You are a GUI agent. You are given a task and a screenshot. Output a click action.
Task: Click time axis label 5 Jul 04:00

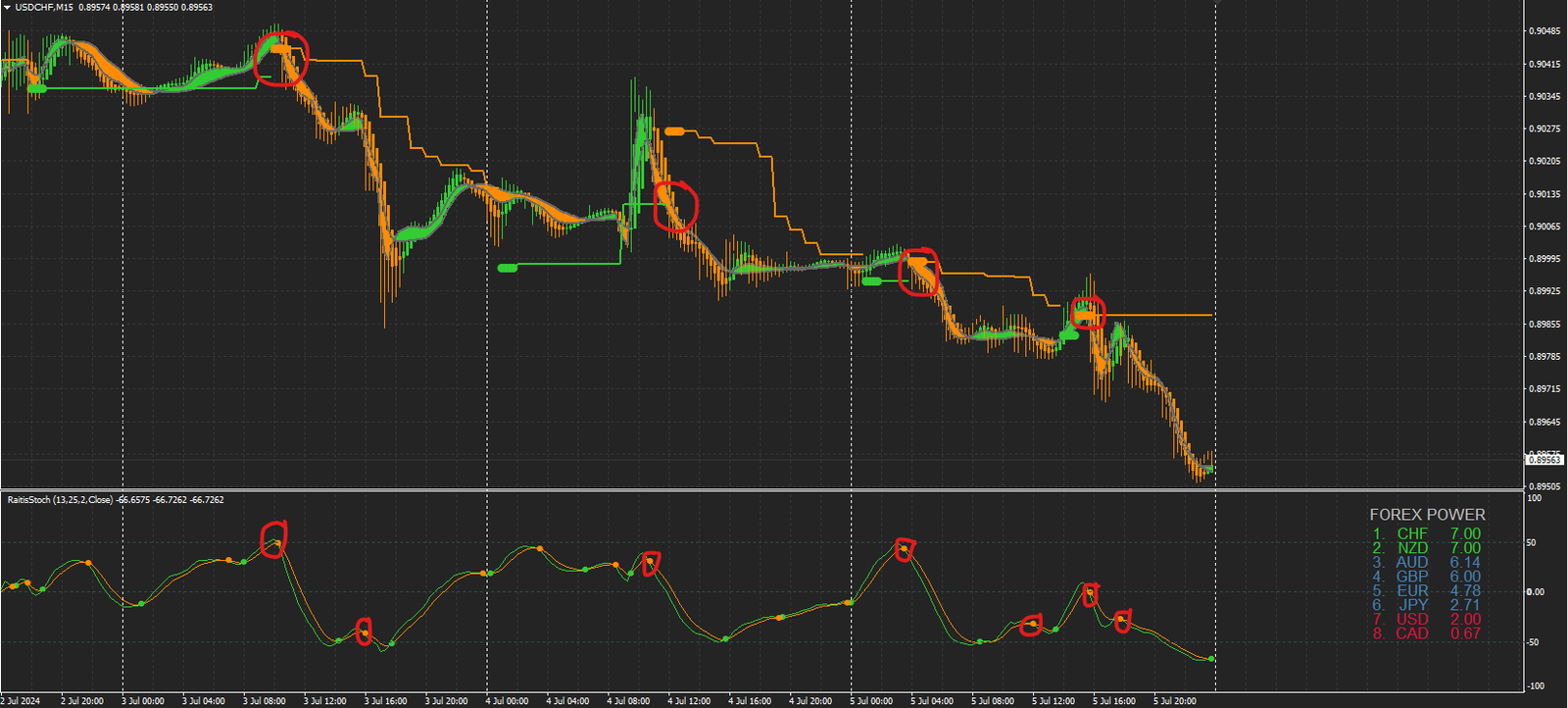tap(933, 701)
